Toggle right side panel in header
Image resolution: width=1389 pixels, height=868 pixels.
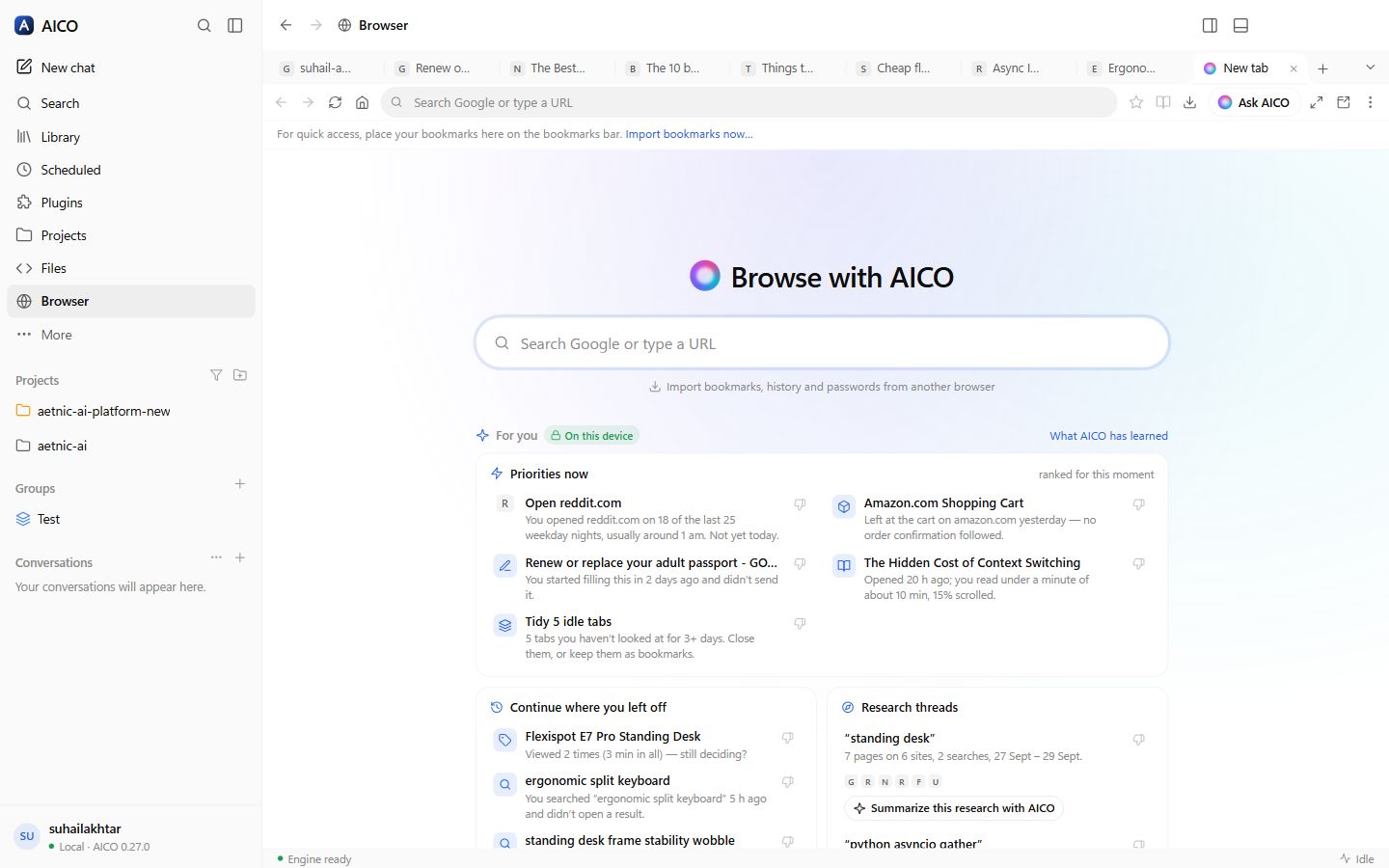point(1210,25)
